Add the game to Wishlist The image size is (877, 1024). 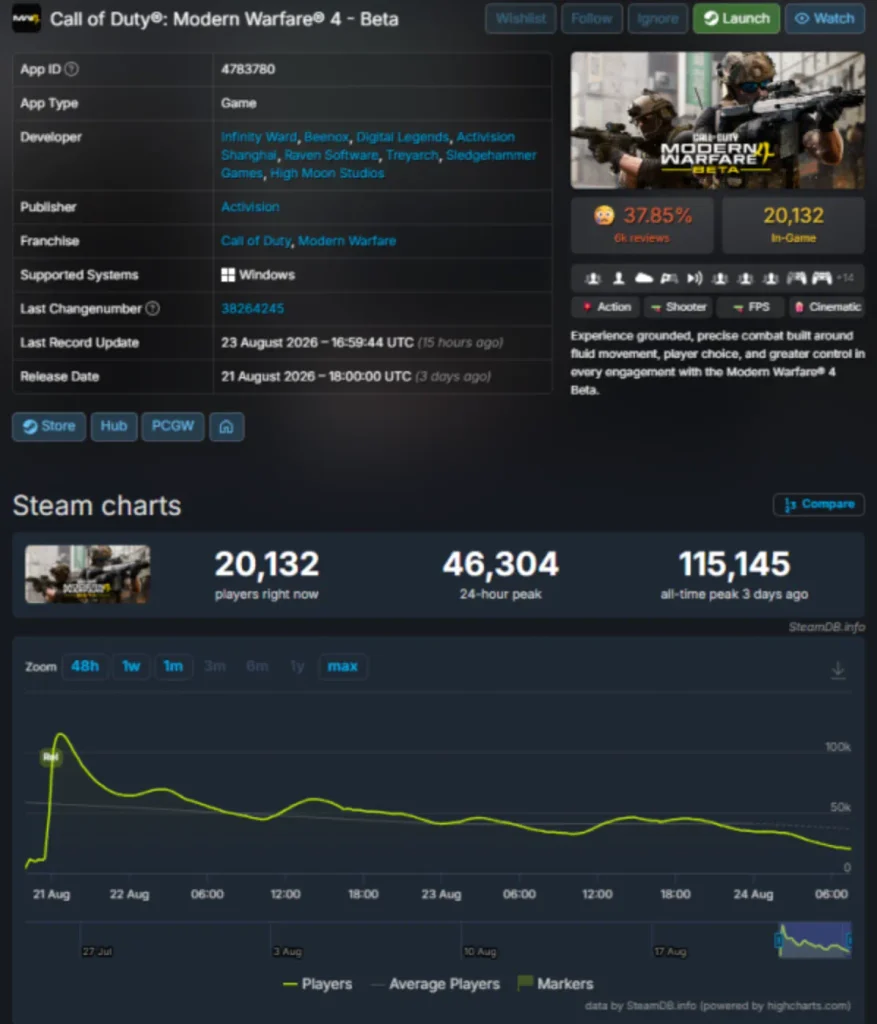(x=520, y=18)
